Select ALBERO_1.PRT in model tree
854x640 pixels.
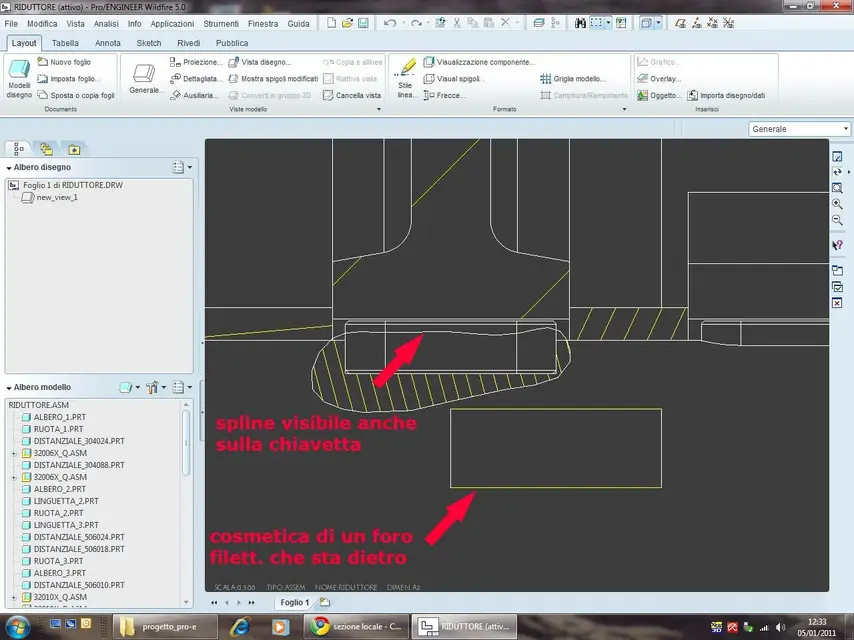(53, 417)
